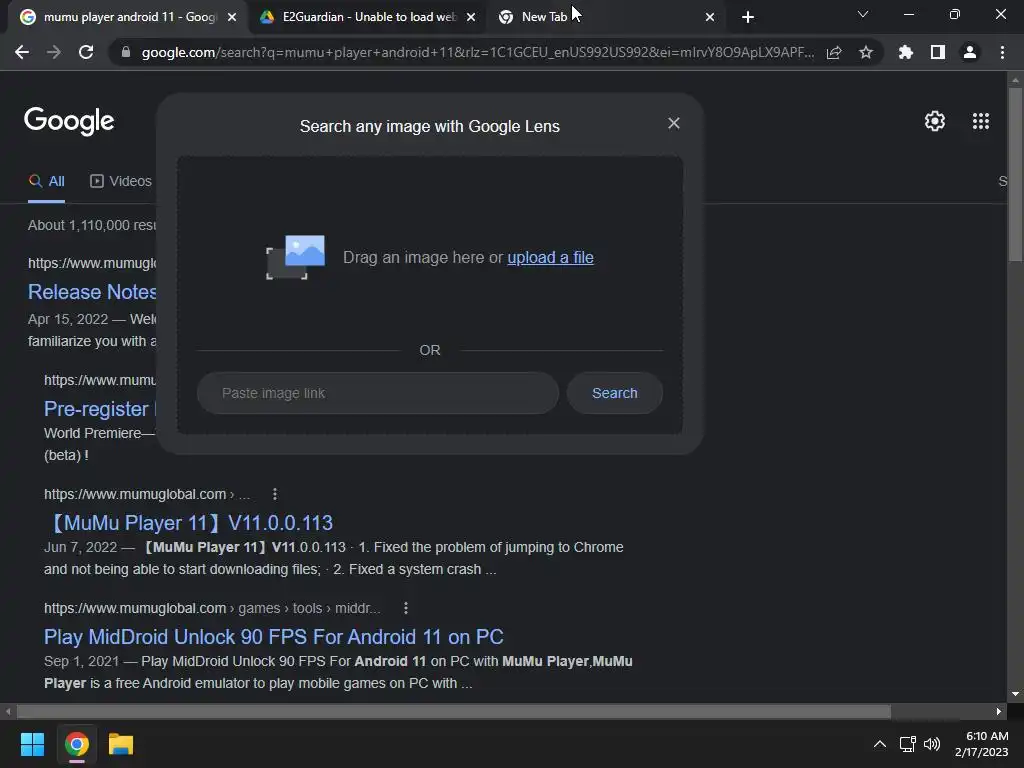Open the Pre-register result link
This screenshot has height=768, width=1024.
click(x=100, y=409)
